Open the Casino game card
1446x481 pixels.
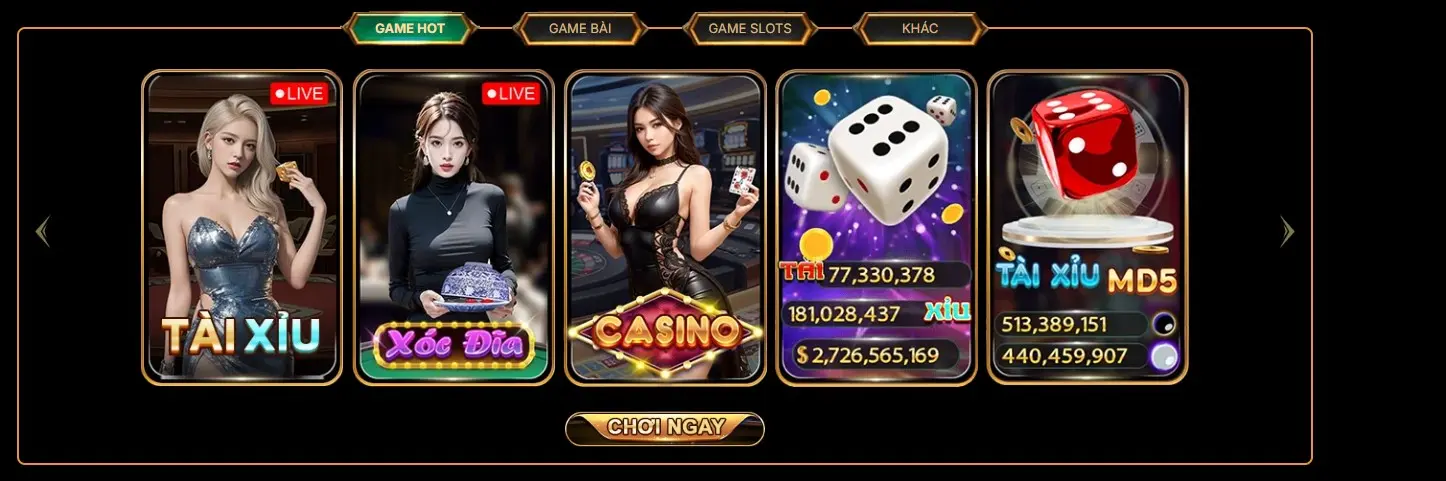[666, 227]
